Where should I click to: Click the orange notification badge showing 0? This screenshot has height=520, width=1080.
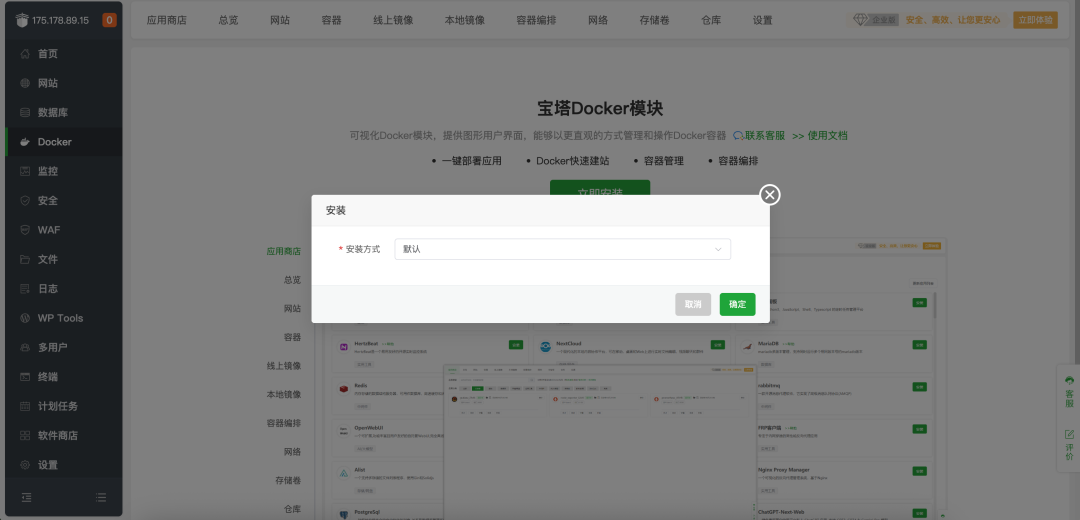[109, 20]
